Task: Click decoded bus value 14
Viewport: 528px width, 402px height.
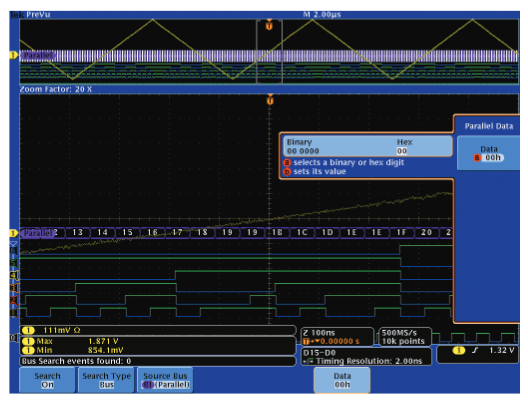Action: pyautogui.click(x=102, y=232)
